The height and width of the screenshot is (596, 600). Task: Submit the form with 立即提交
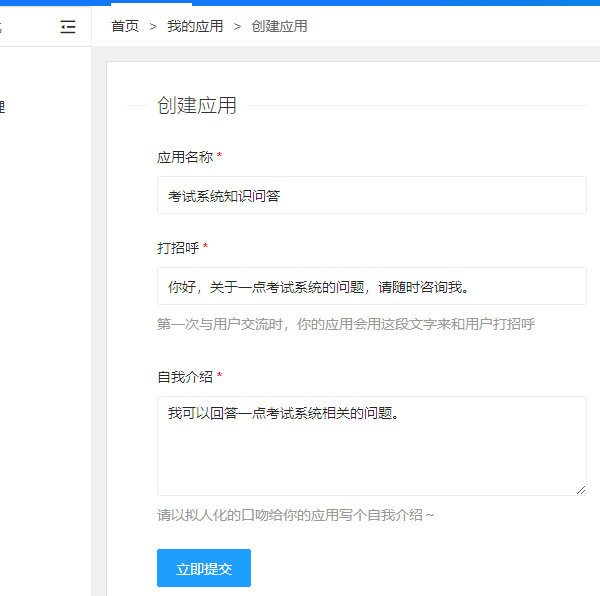coord(204,568)
